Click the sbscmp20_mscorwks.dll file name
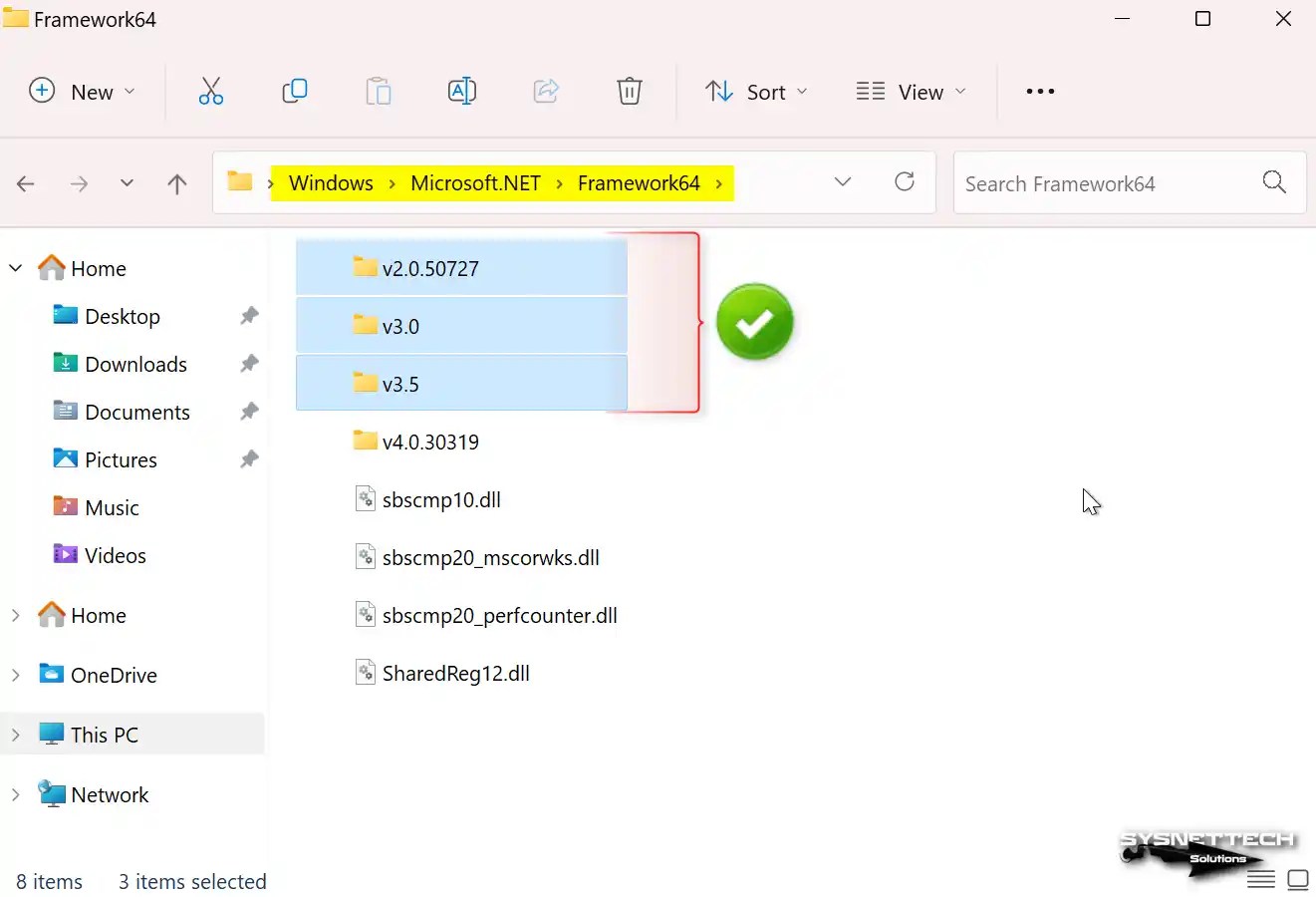Image resolution: width=1316 pixels, height=897 pixels. 491,557
